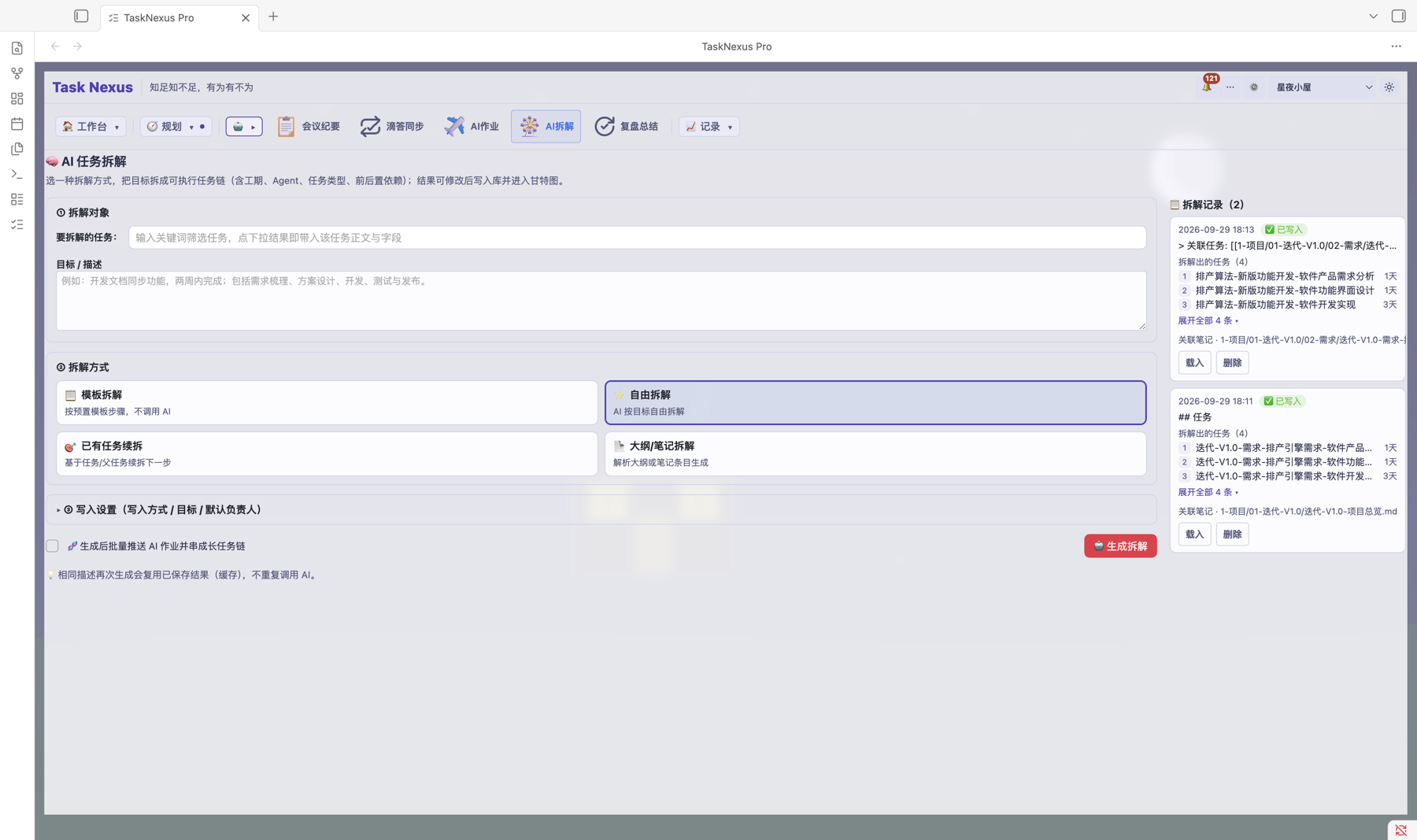
Task: Click the gear clock icon in header
Action: pos(1254,87)
